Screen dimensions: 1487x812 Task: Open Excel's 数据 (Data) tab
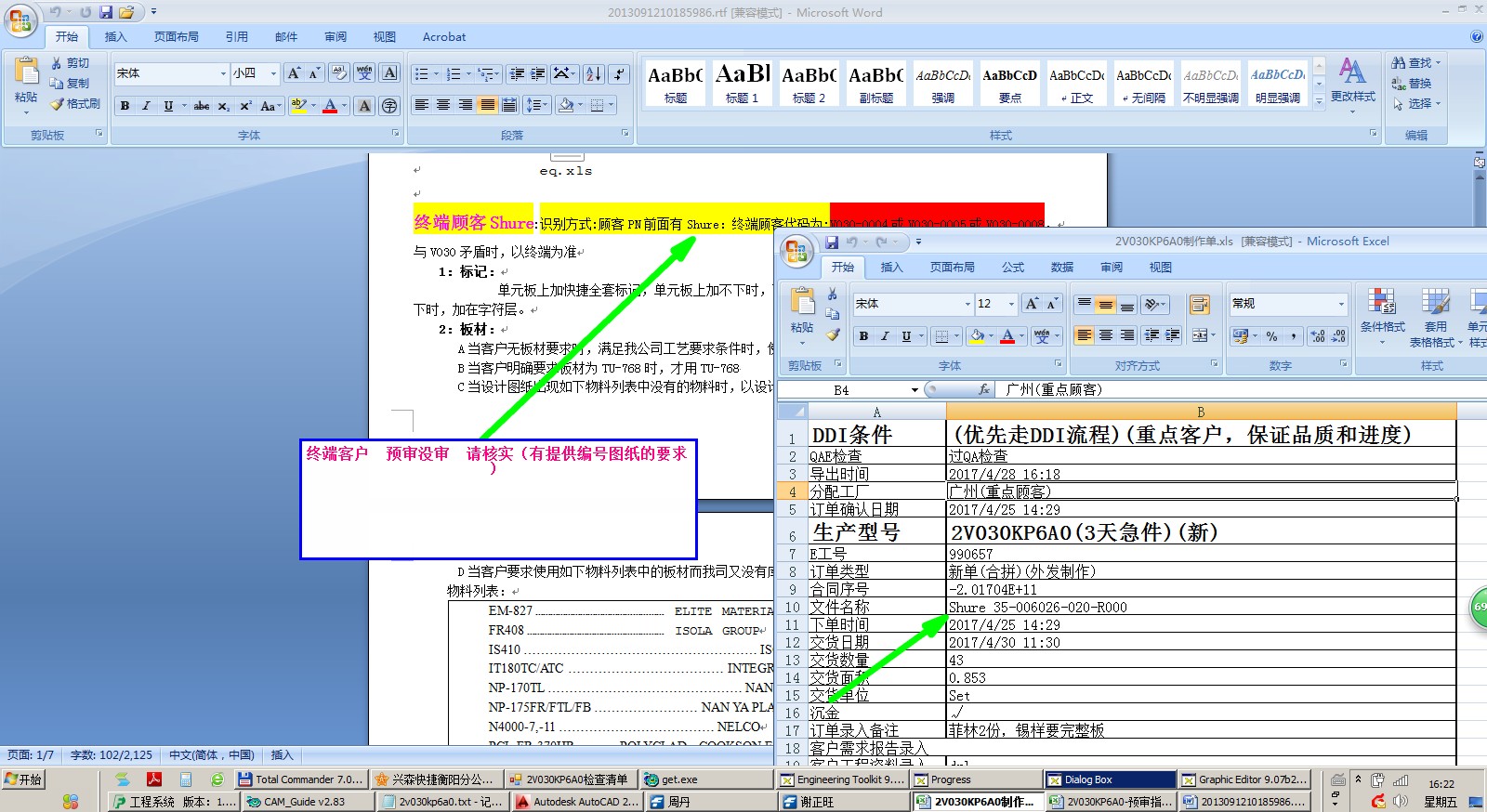point(1062,268)
